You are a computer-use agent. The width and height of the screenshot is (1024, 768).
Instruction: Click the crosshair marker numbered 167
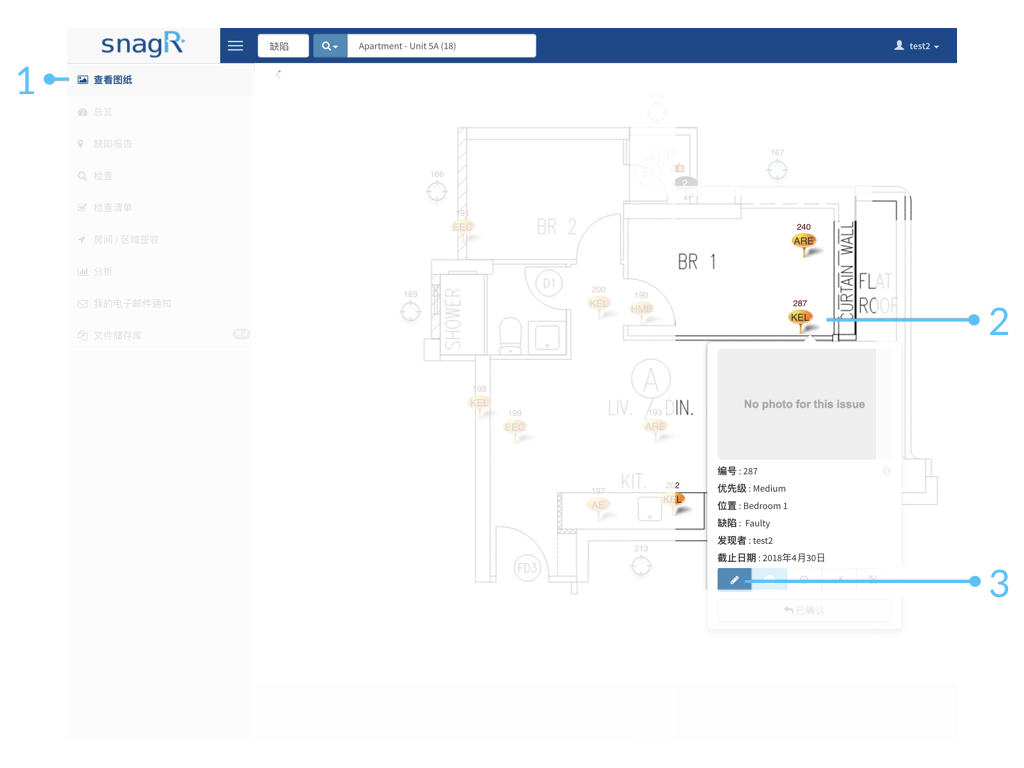[777, 170]
